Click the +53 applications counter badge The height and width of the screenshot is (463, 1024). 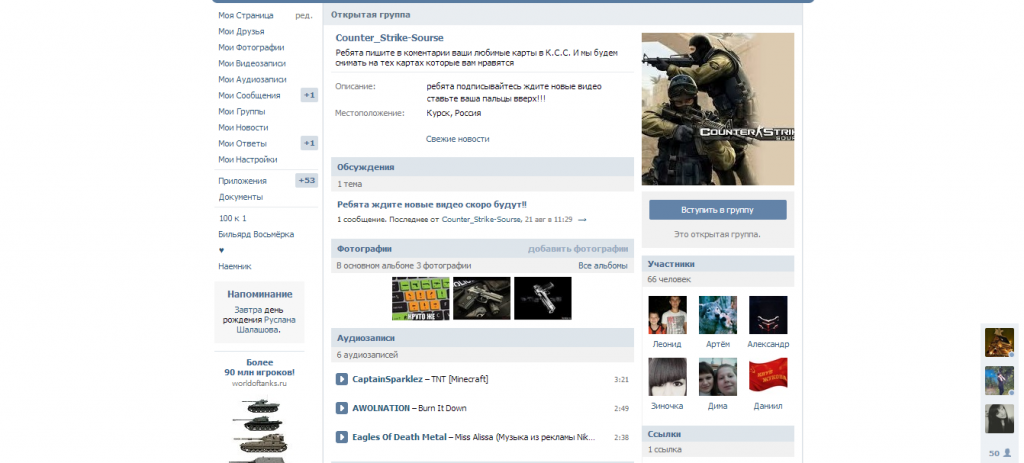(306, 181)
